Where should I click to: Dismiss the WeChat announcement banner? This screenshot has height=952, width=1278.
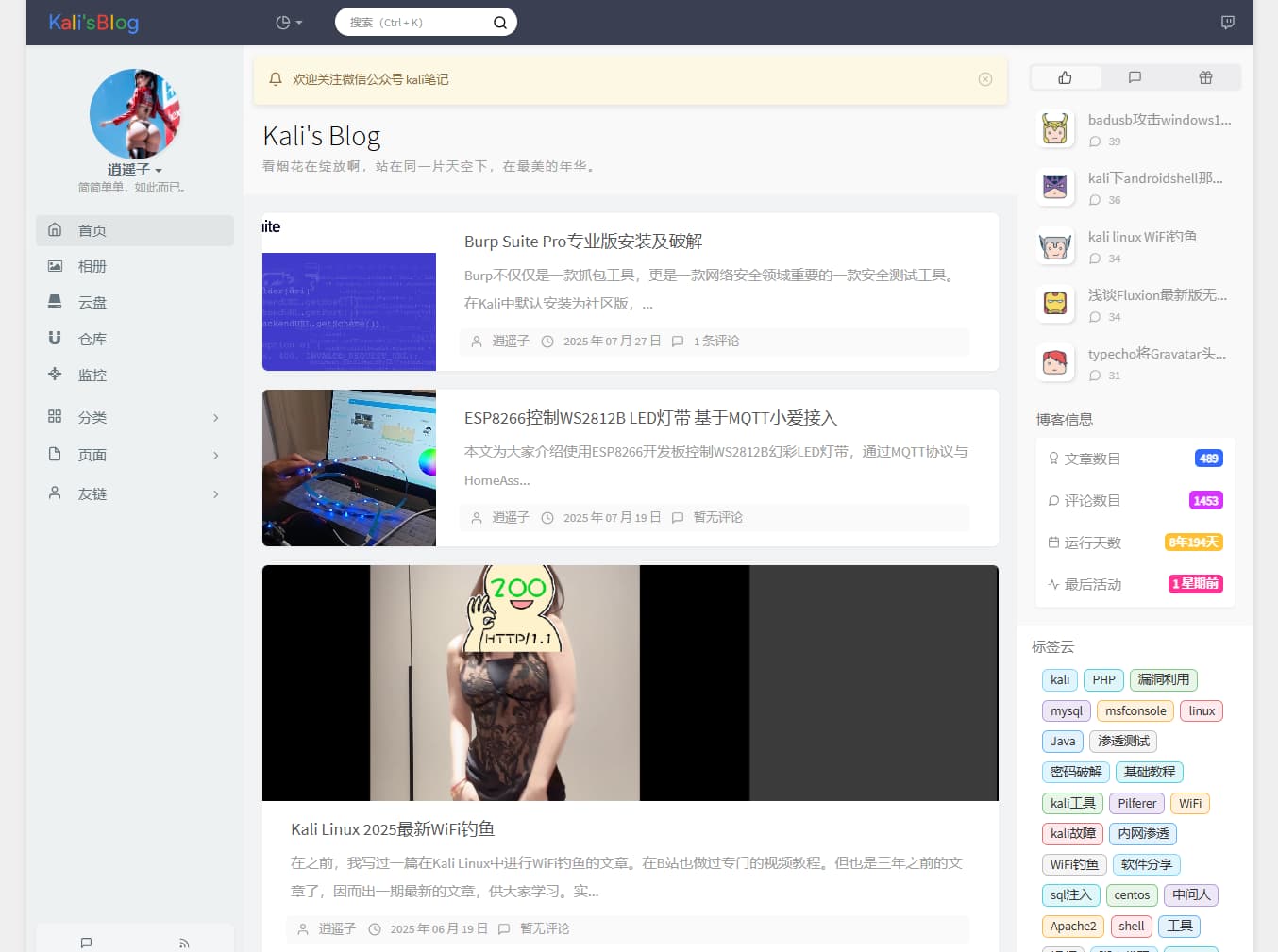[x=984, y=79]
